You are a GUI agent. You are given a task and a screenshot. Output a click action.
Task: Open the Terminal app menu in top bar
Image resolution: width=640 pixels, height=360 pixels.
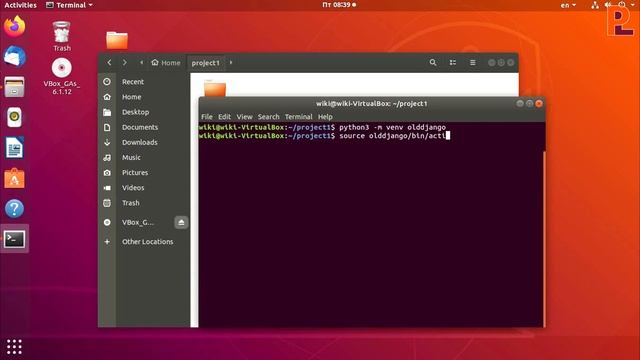69,5
